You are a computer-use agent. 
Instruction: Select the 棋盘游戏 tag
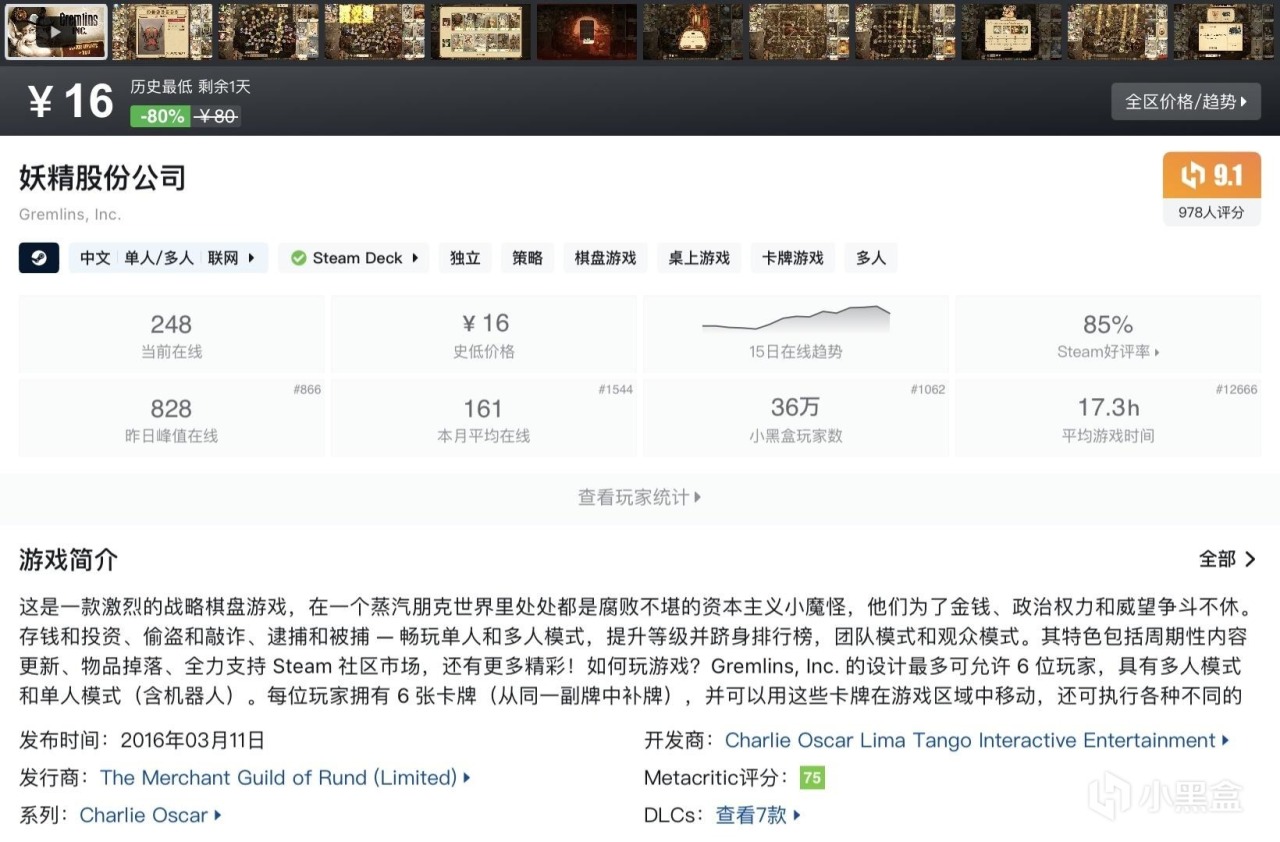605,258
